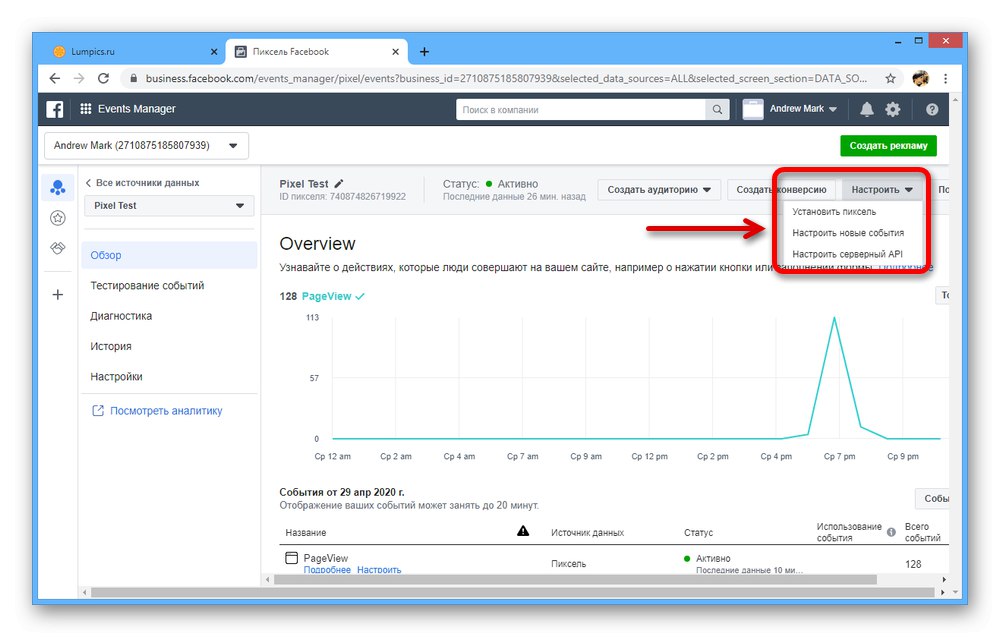Viewport: 1000px width, 637px height.
Task: Click the Overview heading
Action: [x=317, y=244]
